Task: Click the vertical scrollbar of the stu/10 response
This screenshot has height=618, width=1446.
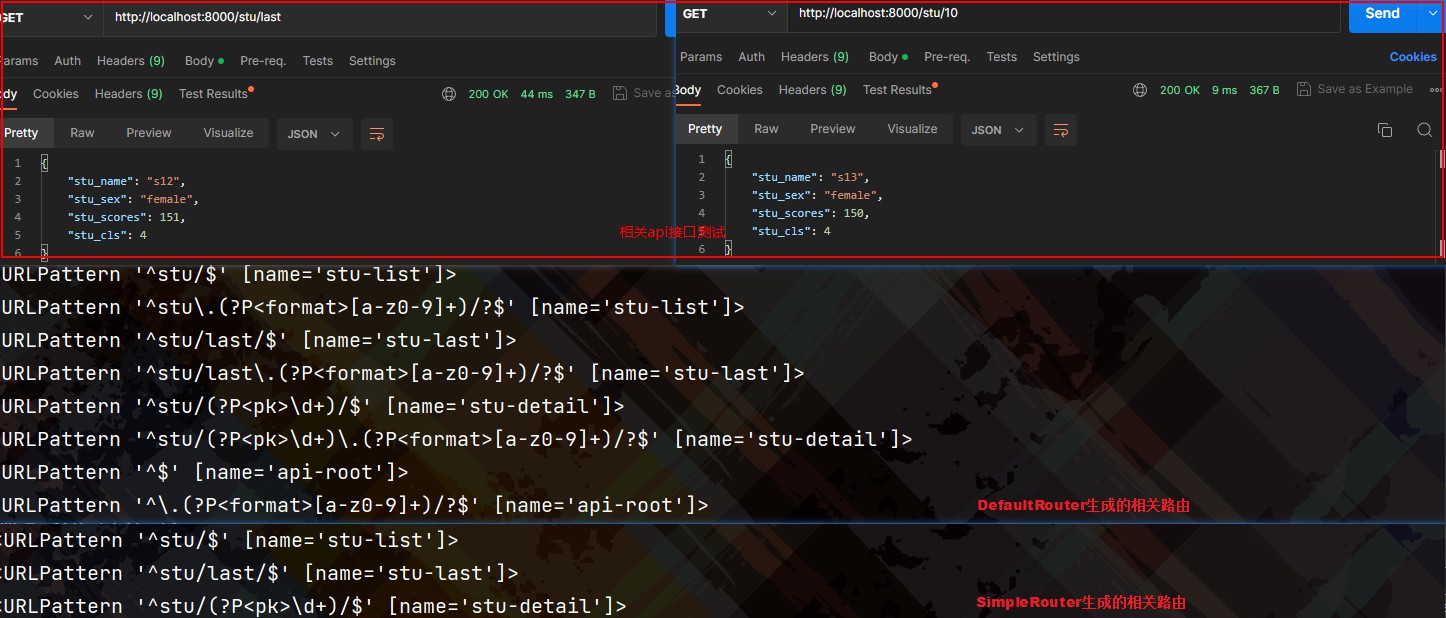Action: tap(1441, 204)
